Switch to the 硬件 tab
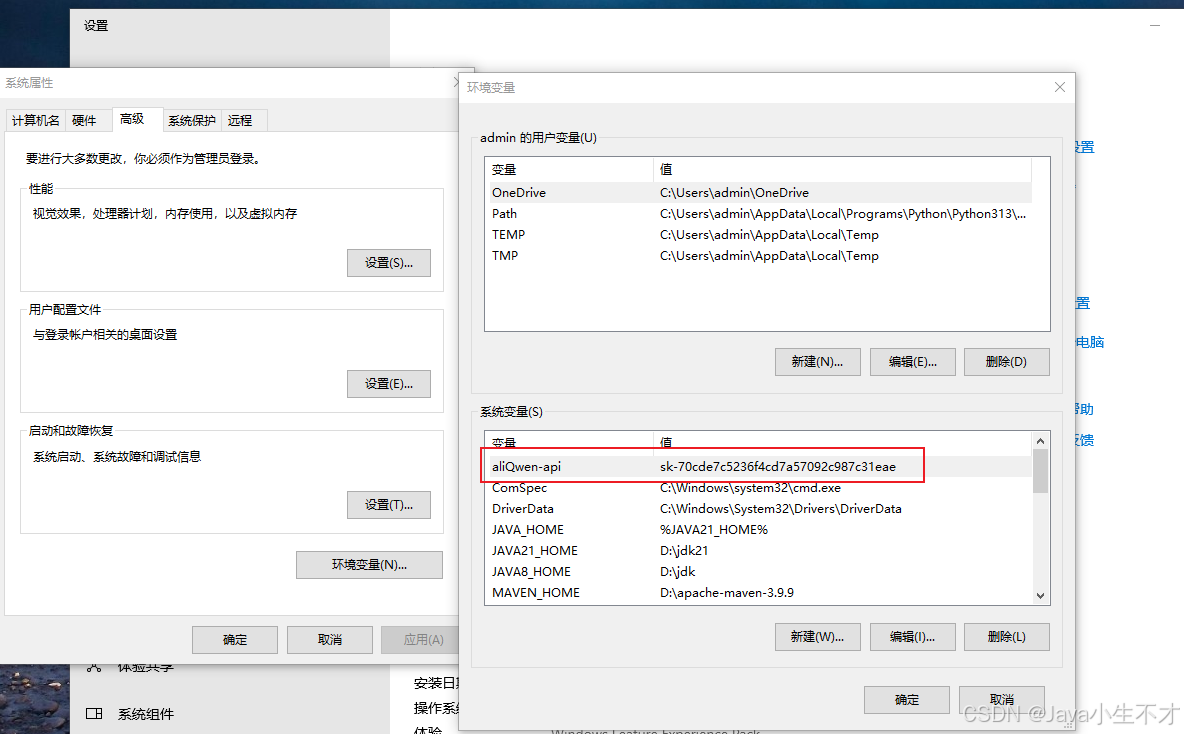 (x=84, y=121)
